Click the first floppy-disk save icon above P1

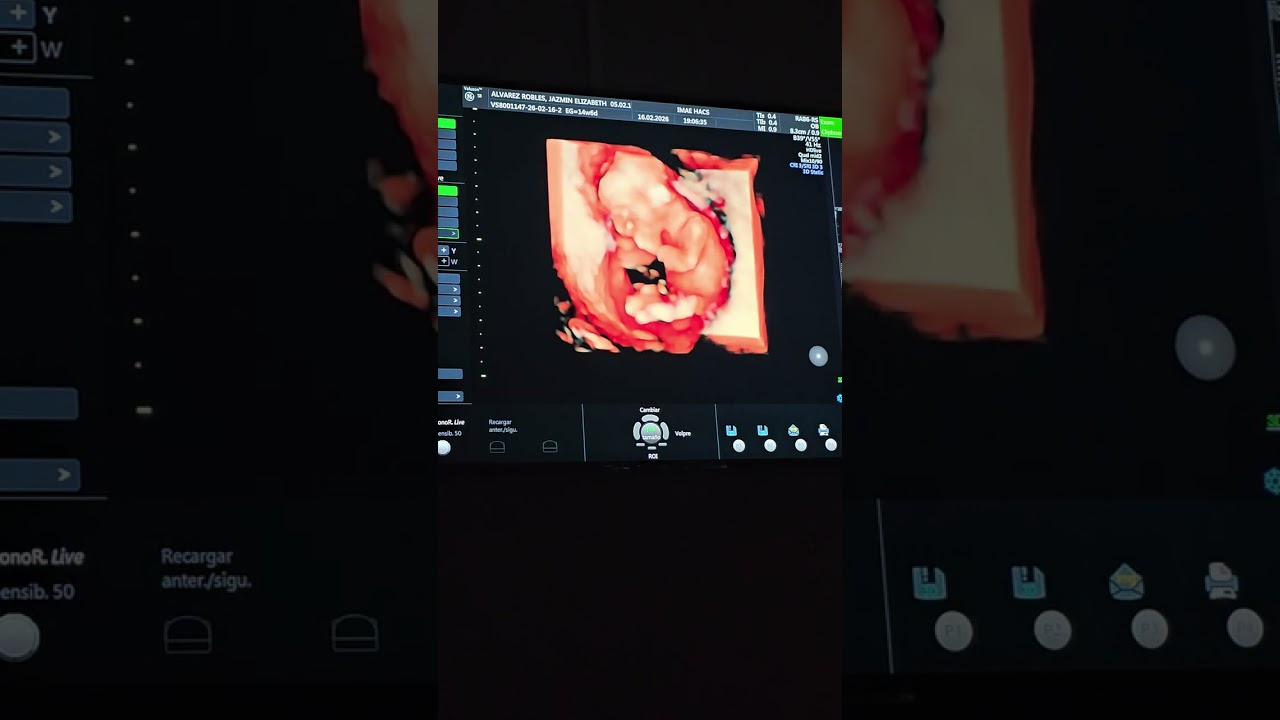tap(731, 431)
